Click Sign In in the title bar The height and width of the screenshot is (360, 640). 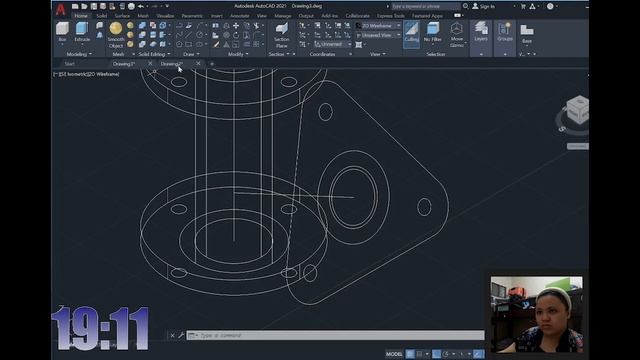click(x=484, y=6)
